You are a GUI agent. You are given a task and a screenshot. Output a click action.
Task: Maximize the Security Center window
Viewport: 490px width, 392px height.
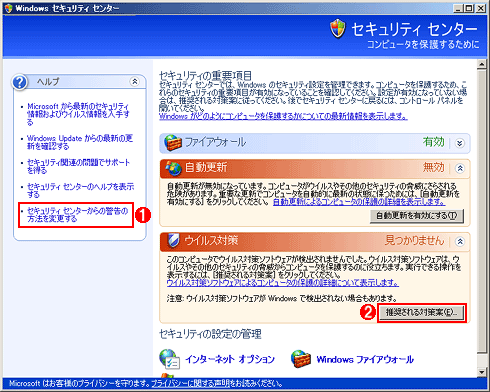[x=469, y=8]
